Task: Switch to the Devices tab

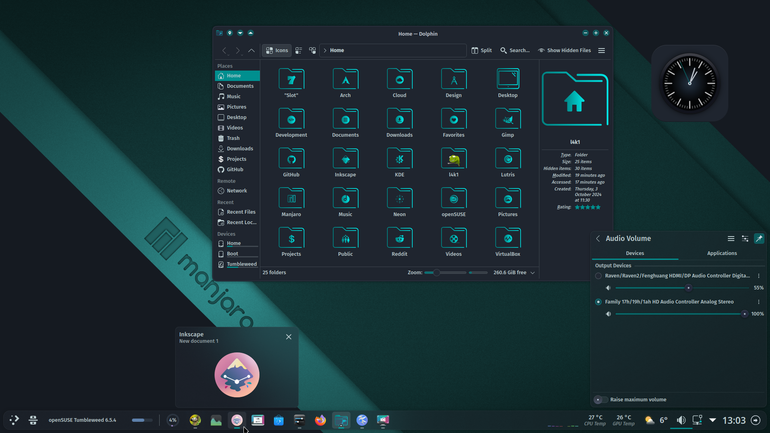Action: [x=634, y=253]
